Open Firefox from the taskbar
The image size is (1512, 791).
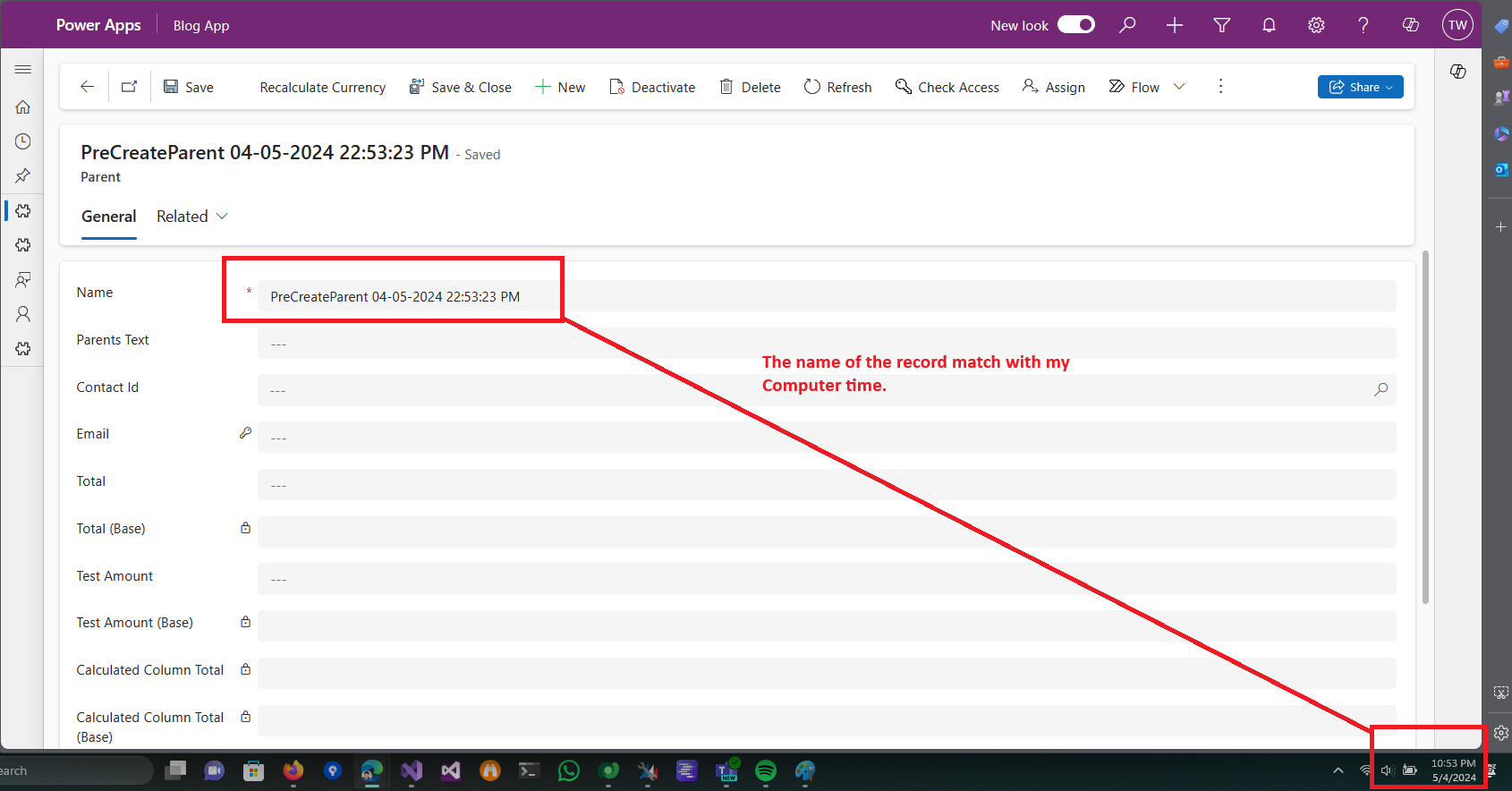tap(293, 770)
